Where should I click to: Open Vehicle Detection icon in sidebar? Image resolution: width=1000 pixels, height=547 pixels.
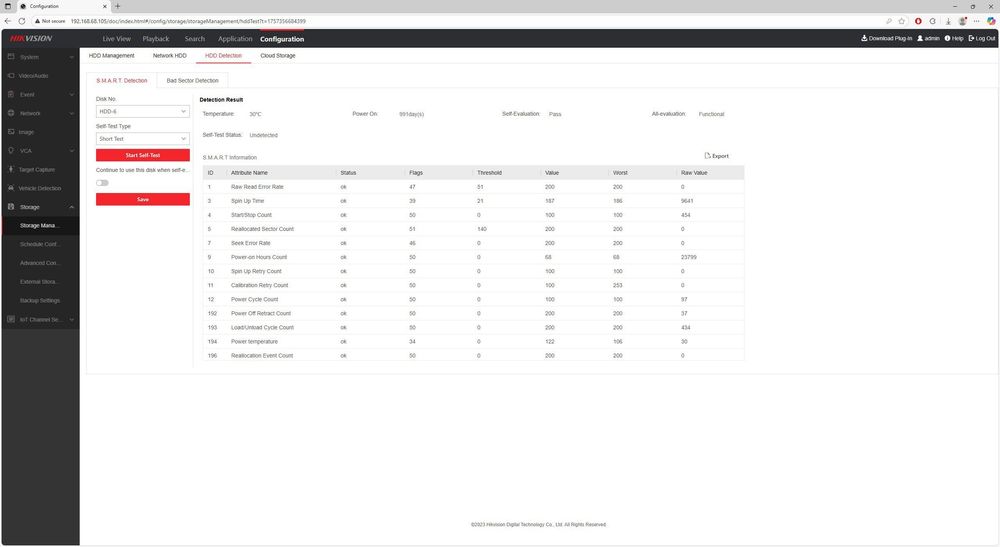(x=11, y=188)
